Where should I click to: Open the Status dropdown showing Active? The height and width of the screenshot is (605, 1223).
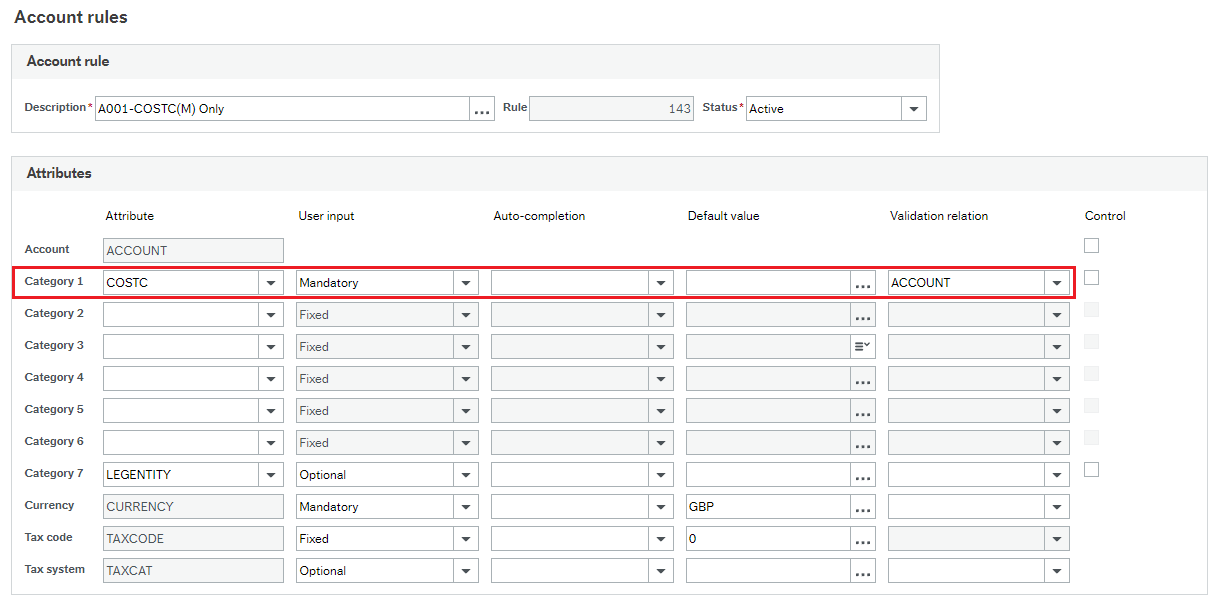click(x=912, y=108)
